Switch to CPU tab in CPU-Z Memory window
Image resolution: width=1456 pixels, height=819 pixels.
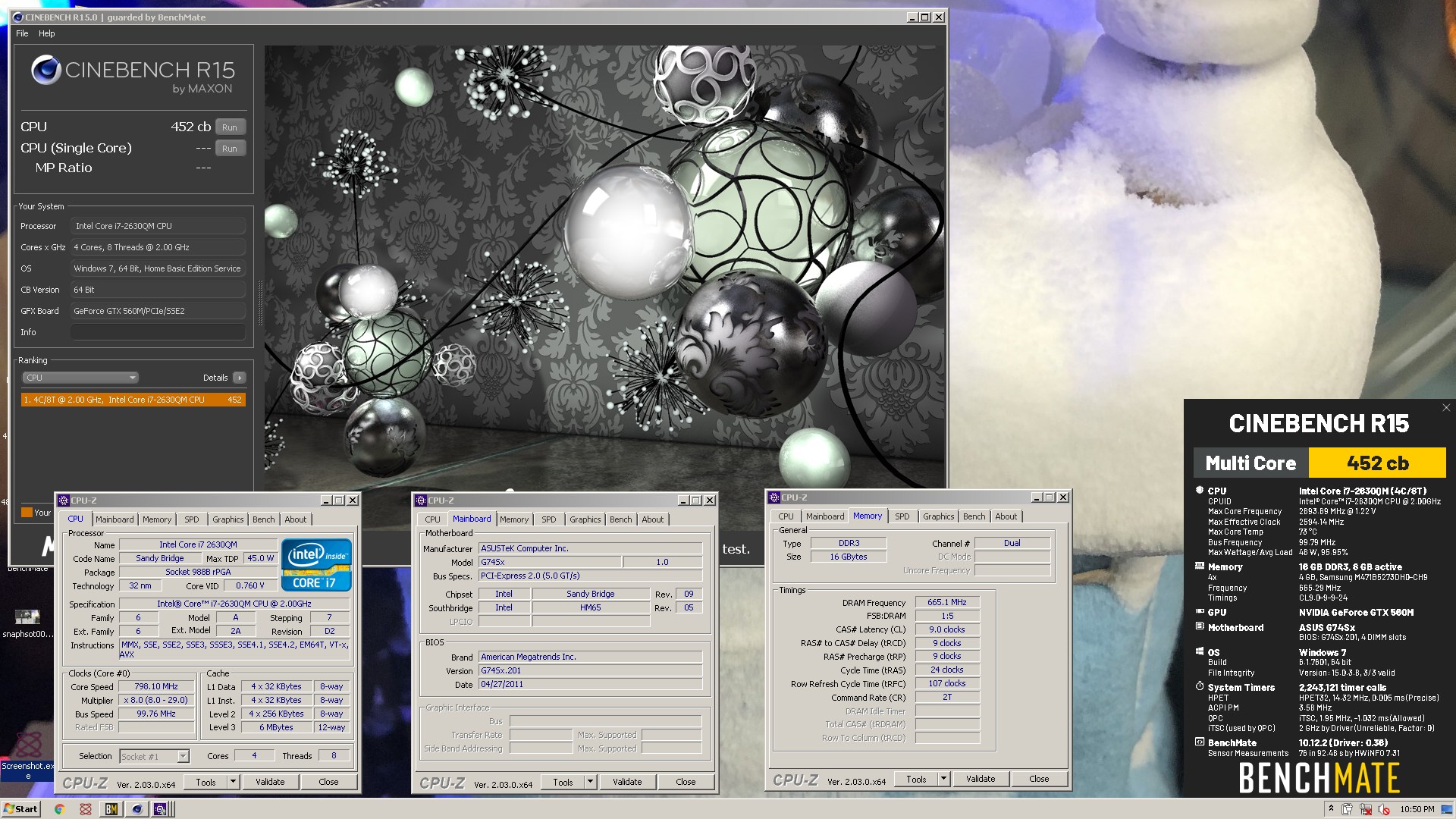click(786, 516)
